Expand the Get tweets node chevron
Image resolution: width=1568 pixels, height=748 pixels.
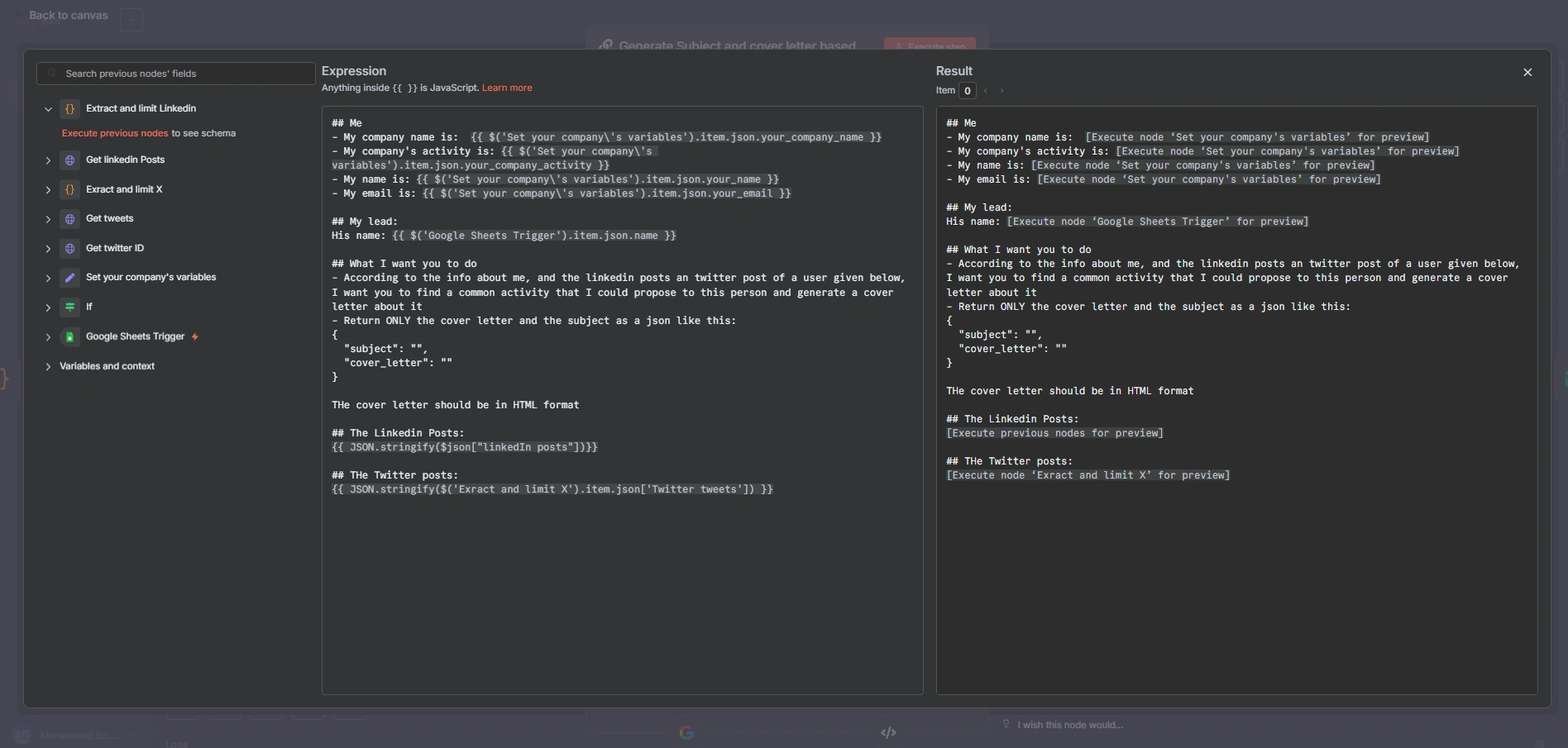click(48, 219)
